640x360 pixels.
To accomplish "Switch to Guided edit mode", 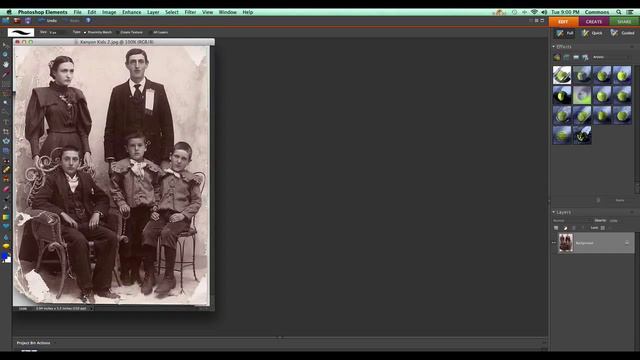I will (622, 33).
